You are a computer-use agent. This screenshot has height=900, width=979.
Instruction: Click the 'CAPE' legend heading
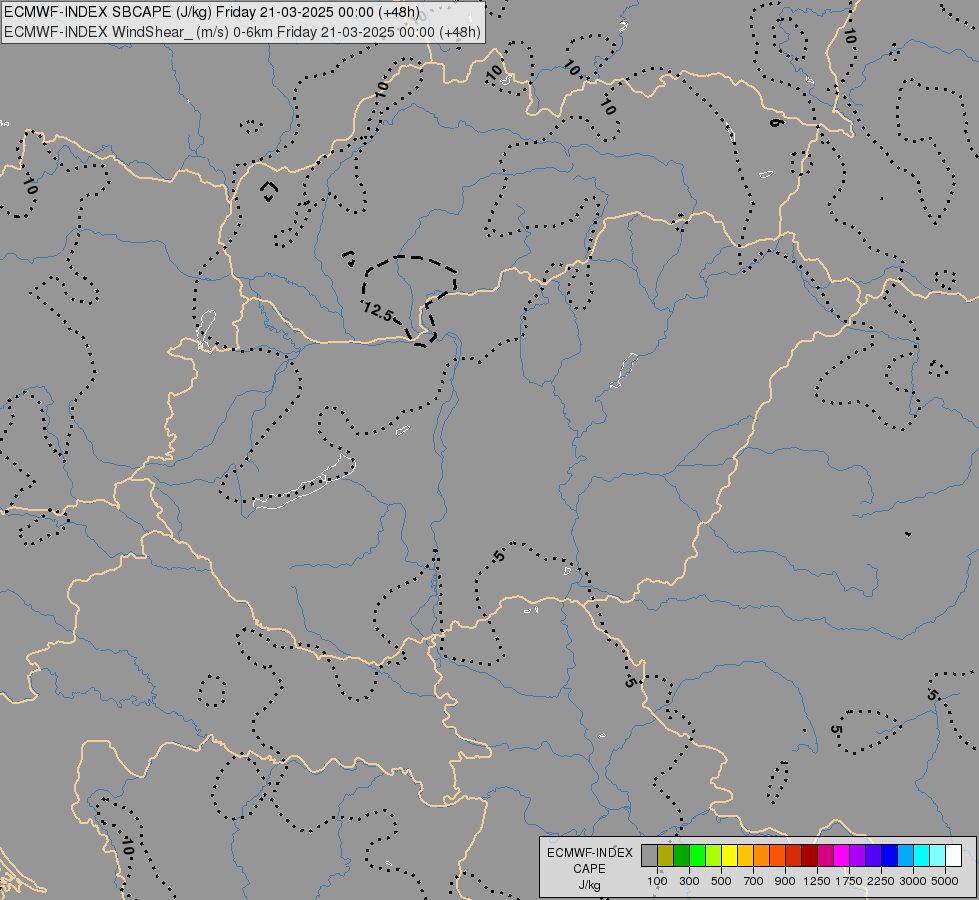pyautogui.click(x=589, y=869)
